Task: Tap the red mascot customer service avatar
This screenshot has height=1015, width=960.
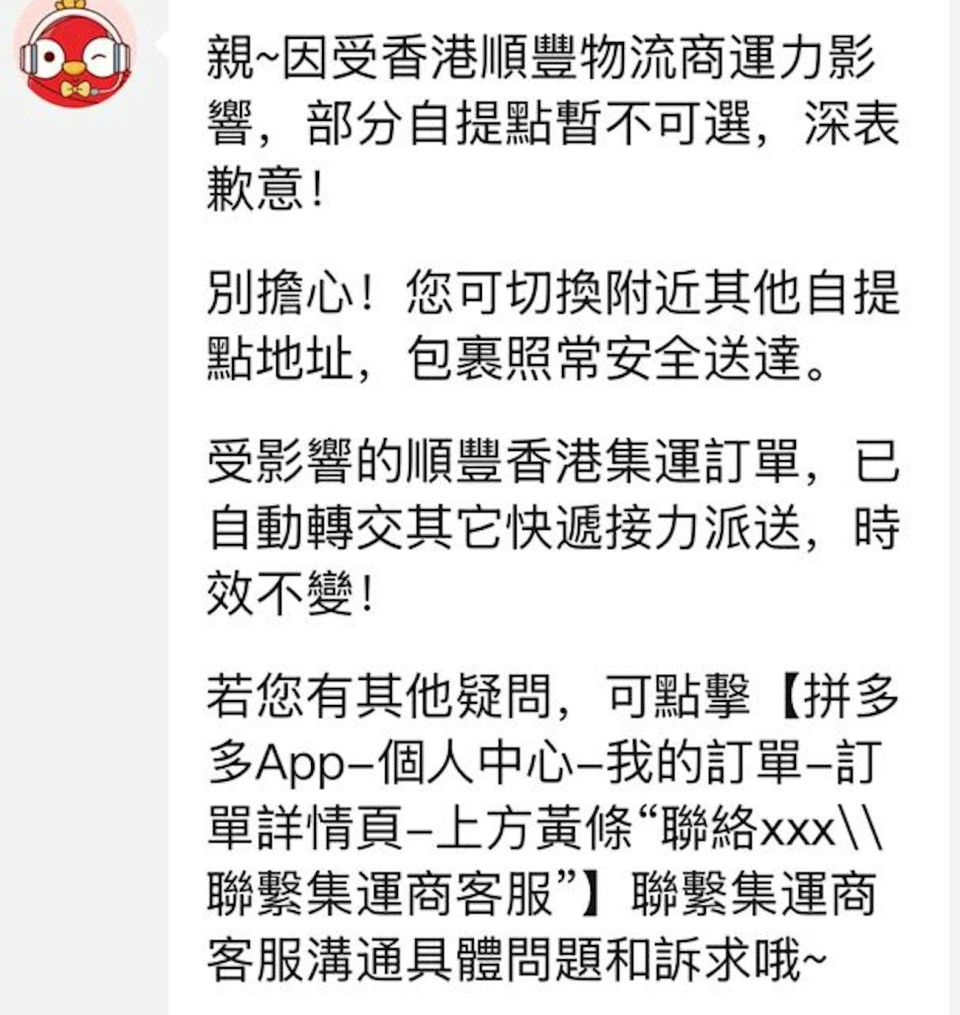Action: pyautogui.click(x=75, y=53)
